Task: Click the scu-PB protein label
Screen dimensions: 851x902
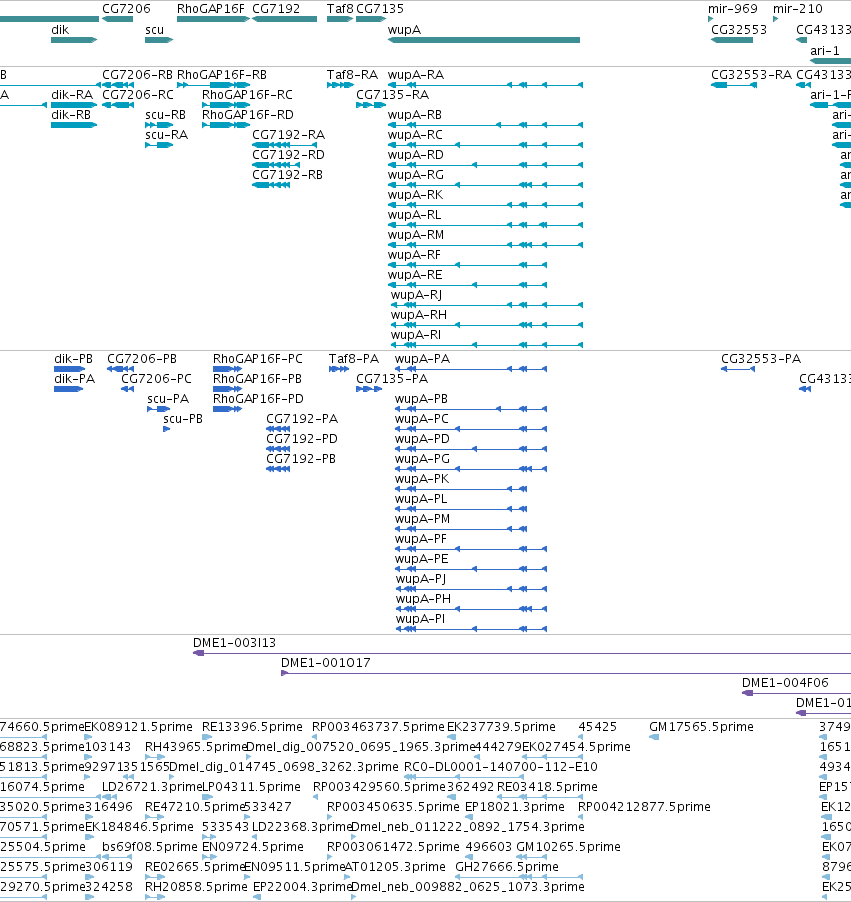Action: (183, 418)
